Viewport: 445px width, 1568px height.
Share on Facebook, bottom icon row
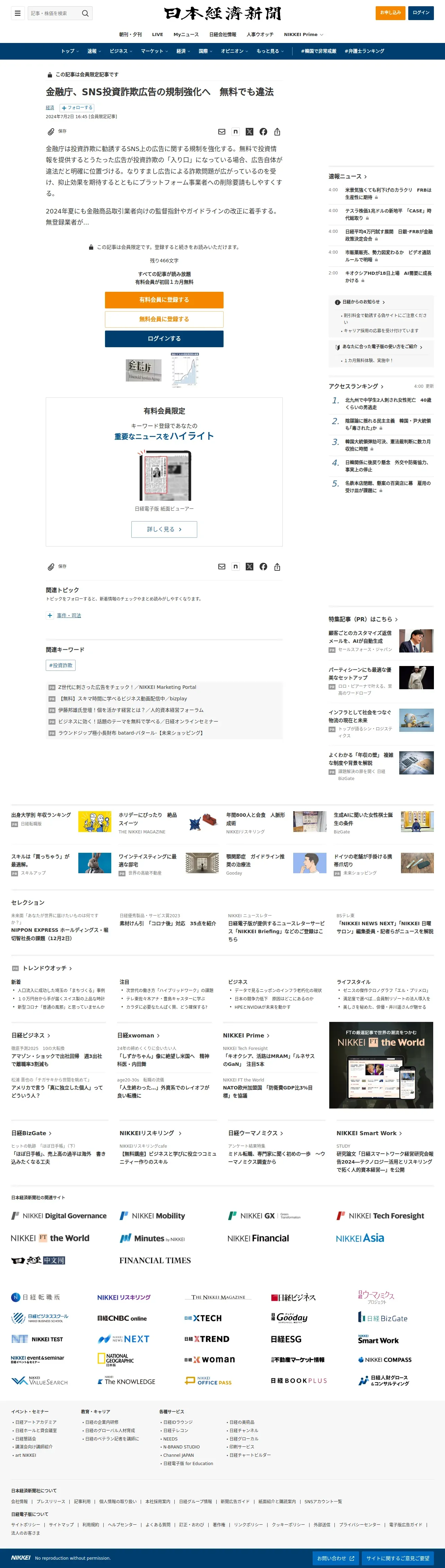(x=263, y=567)
